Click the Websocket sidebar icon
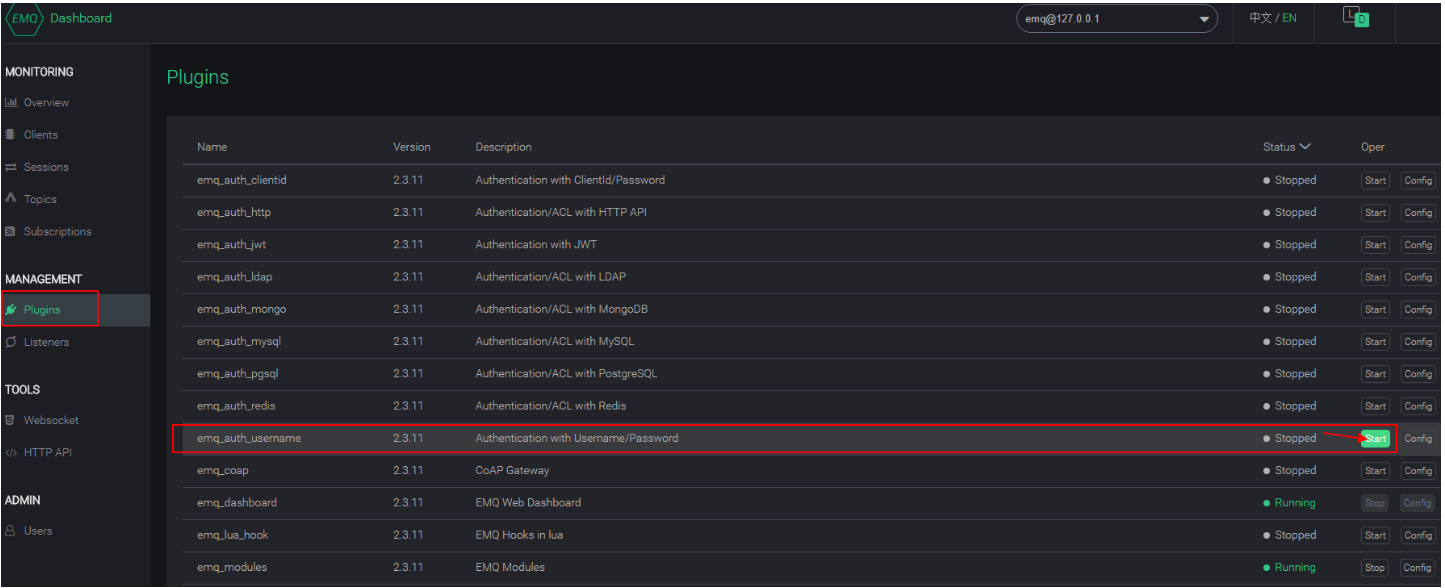 click(x=11, y=420)
